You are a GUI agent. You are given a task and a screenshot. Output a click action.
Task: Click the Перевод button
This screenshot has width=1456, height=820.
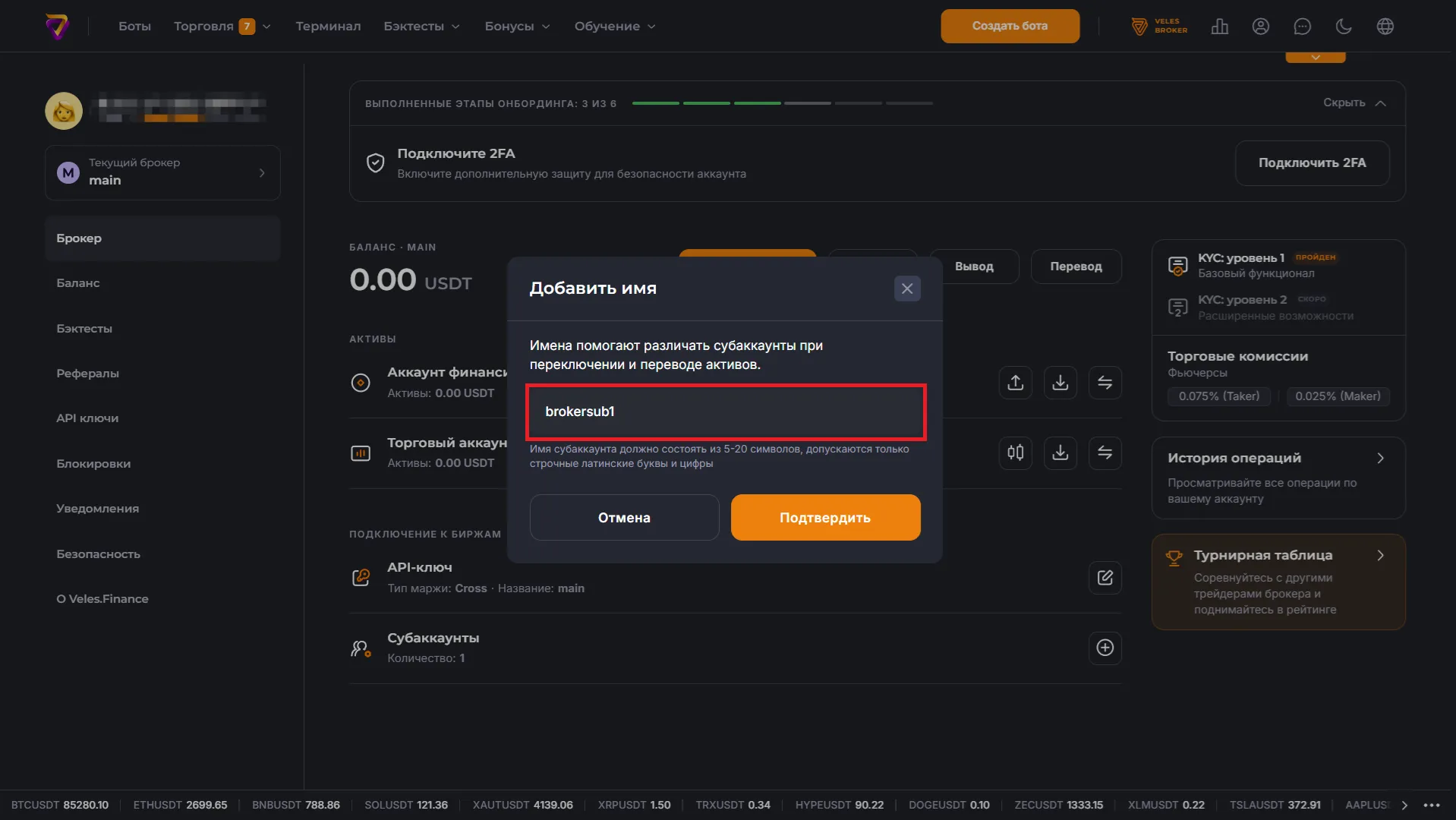coord(1076,266)
